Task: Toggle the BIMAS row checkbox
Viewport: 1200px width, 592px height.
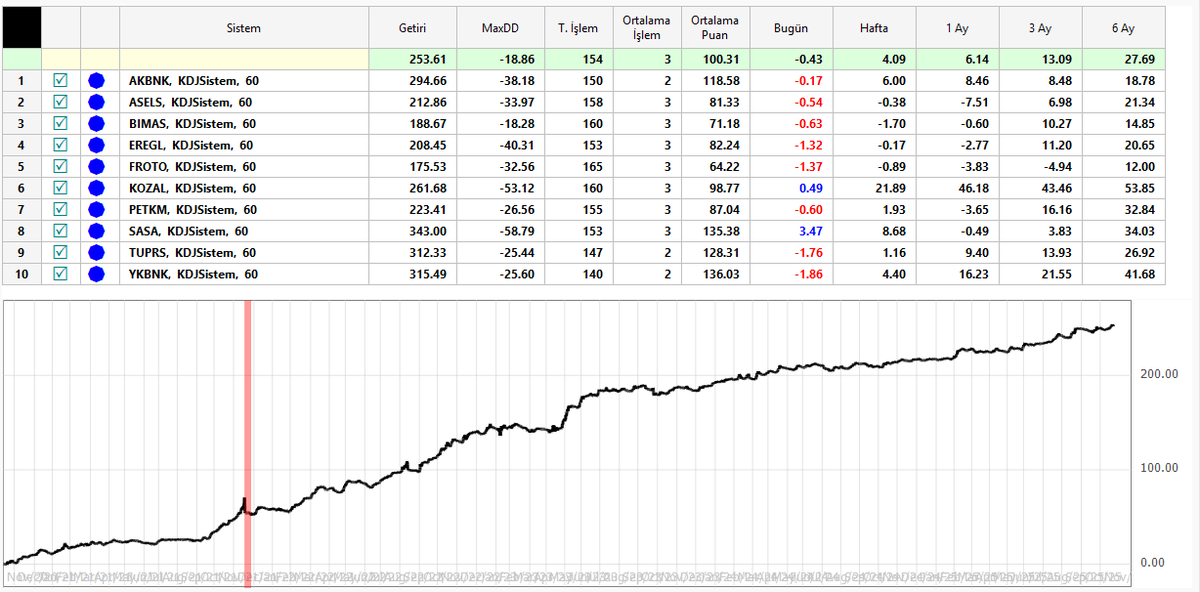Action: click(60, 123)
